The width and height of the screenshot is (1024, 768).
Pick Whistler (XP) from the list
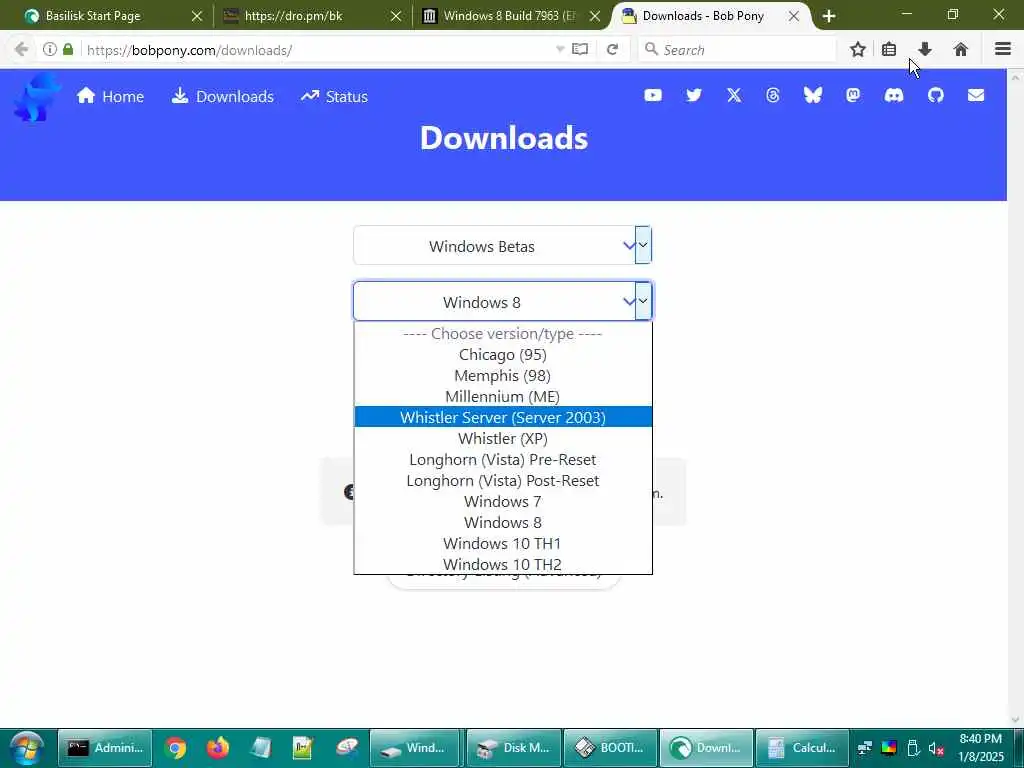pos(503,438)
